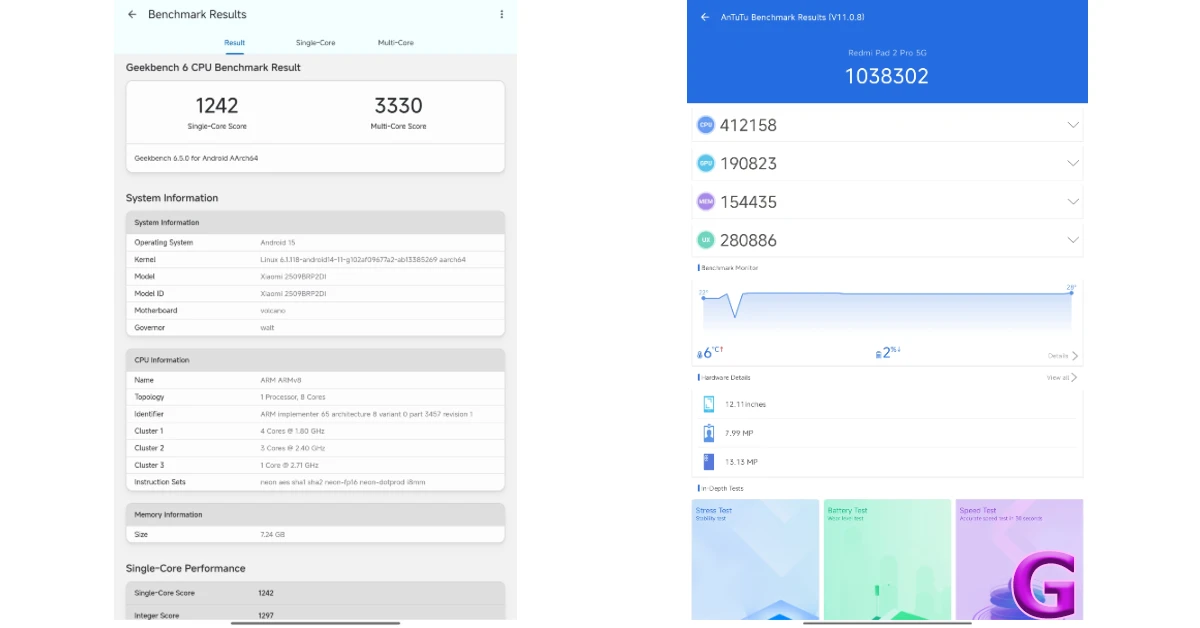Open the Battery Test card
The image size is (1200, 628).
point(887,559)
